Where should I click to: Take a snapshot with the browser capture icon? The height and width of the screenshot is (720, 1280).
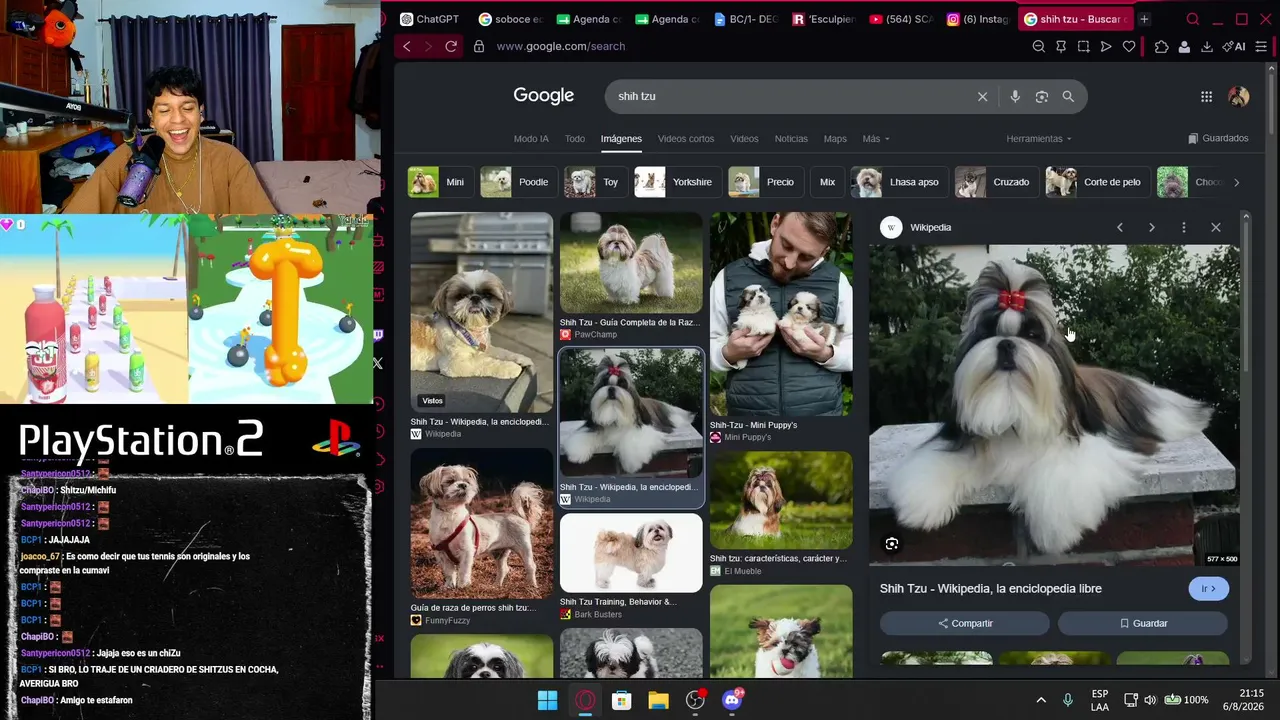pos(1083,46)
